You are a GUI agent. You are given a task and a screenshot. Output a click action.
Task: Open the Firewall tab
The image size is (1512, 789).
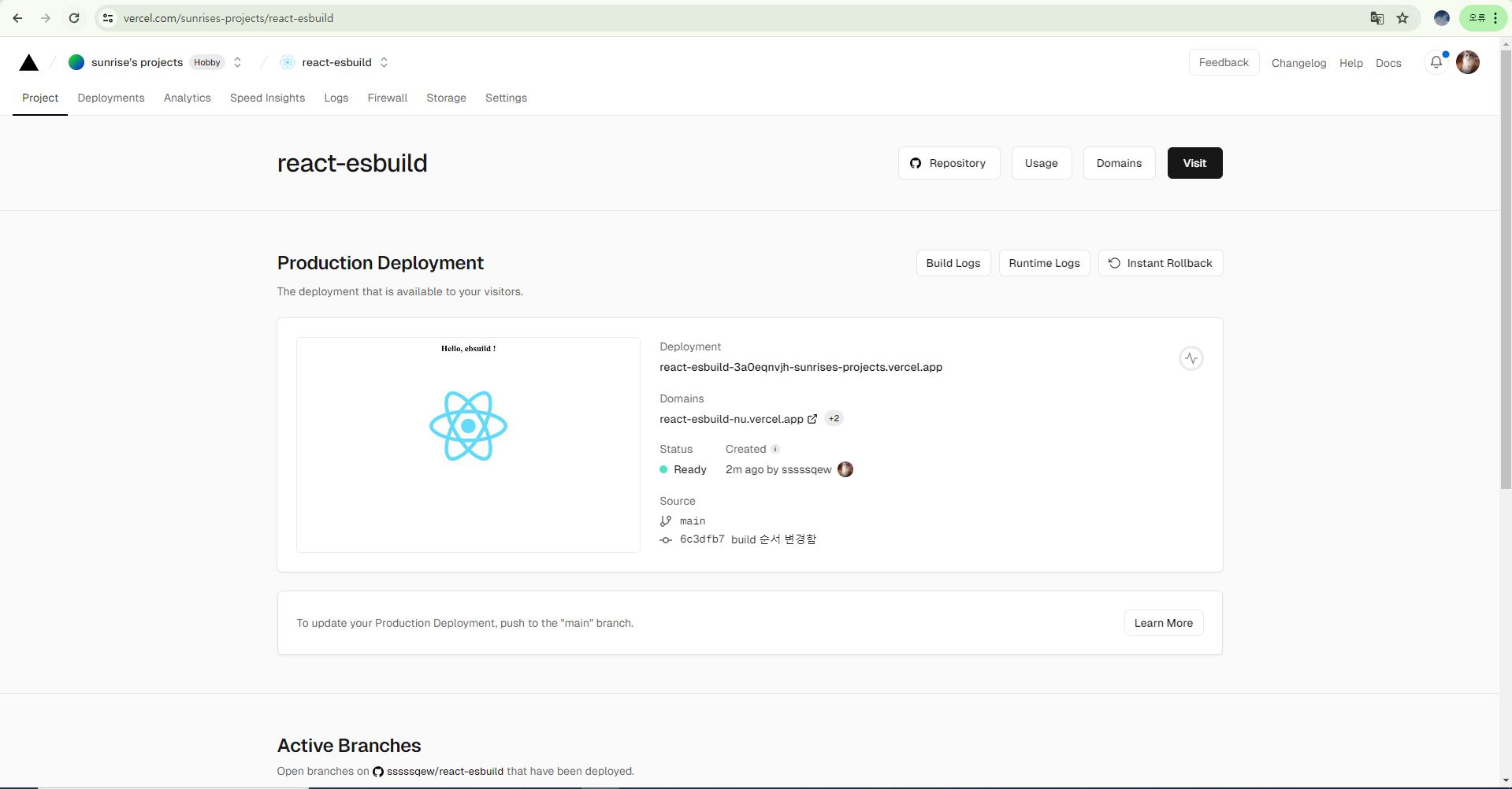[x=388, y=98]
